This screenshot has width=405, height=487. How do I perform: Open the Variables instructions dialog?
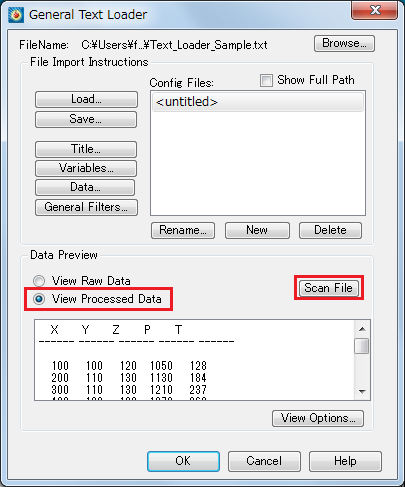[x=86, y=168]
